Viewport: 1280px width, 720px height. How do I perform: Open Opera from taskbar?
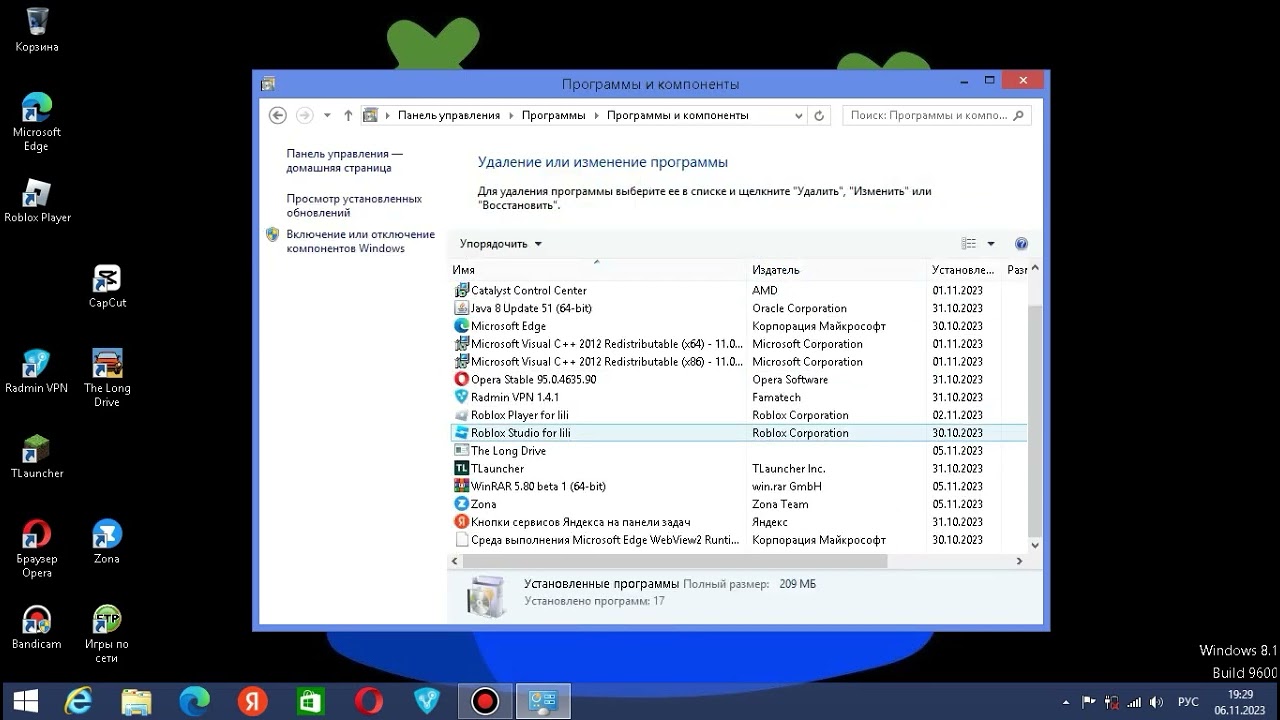(369, 701)
